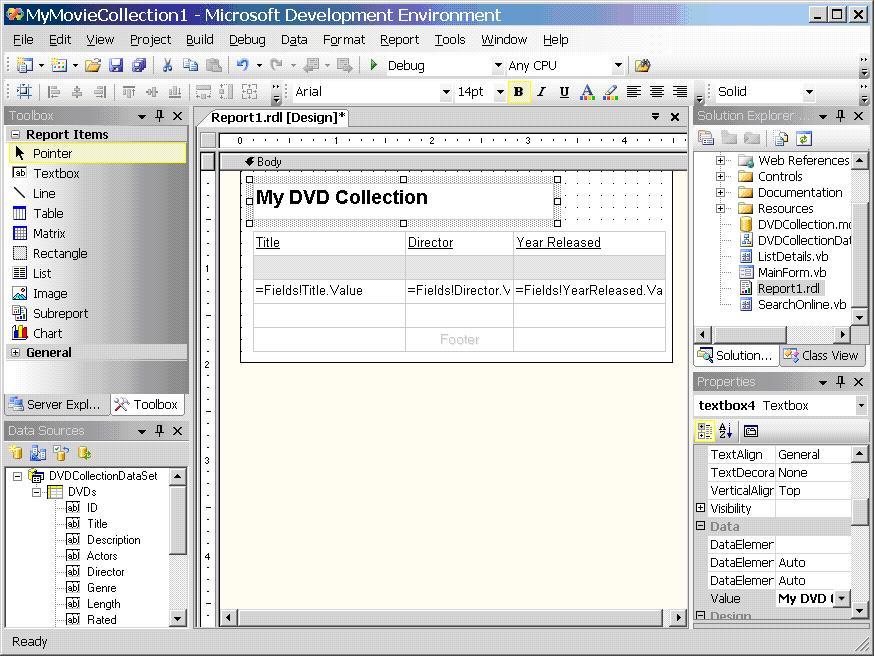Switch to the Class View tab
875x657 pixels.
pos(820,355)
